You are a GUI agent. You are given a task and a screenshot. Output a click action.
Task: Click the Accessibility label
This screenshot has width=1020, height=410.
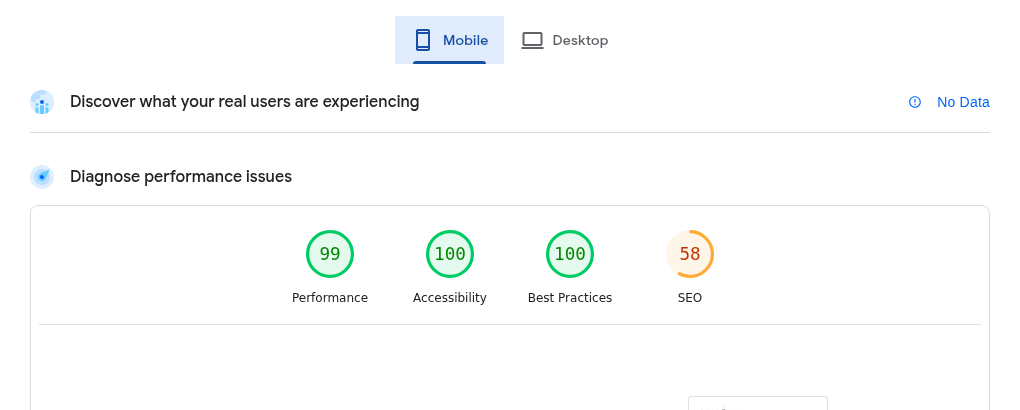[450, 297]
